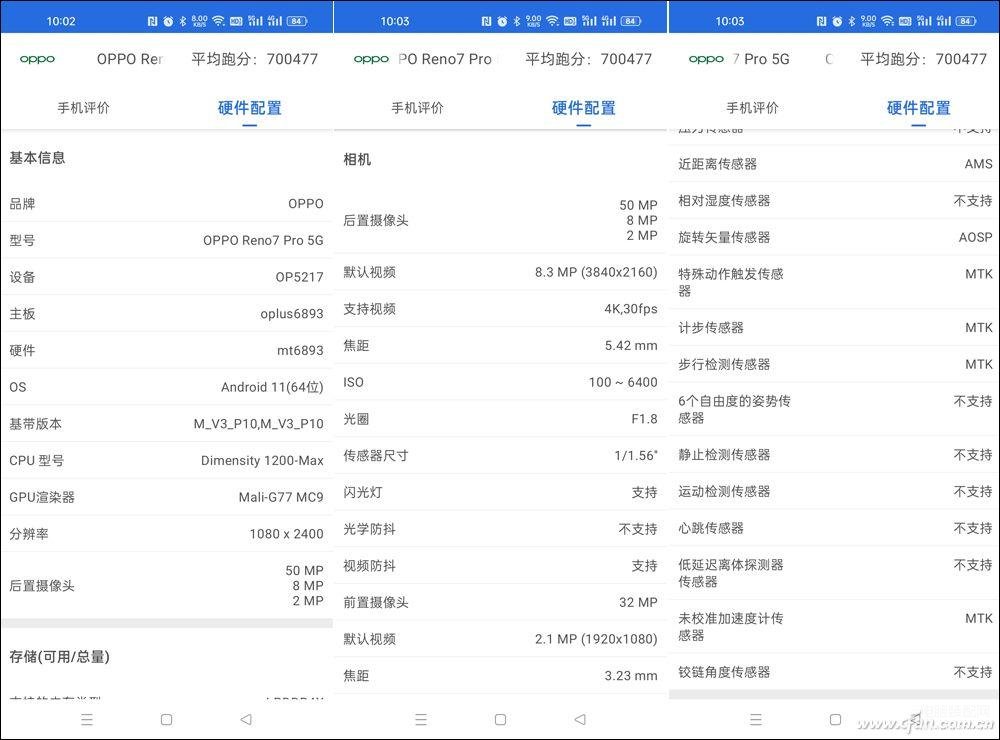Click the NFC icon above the 相机 screen
The width and height of the screenshot is (1000, 740).
coord(487,21)
